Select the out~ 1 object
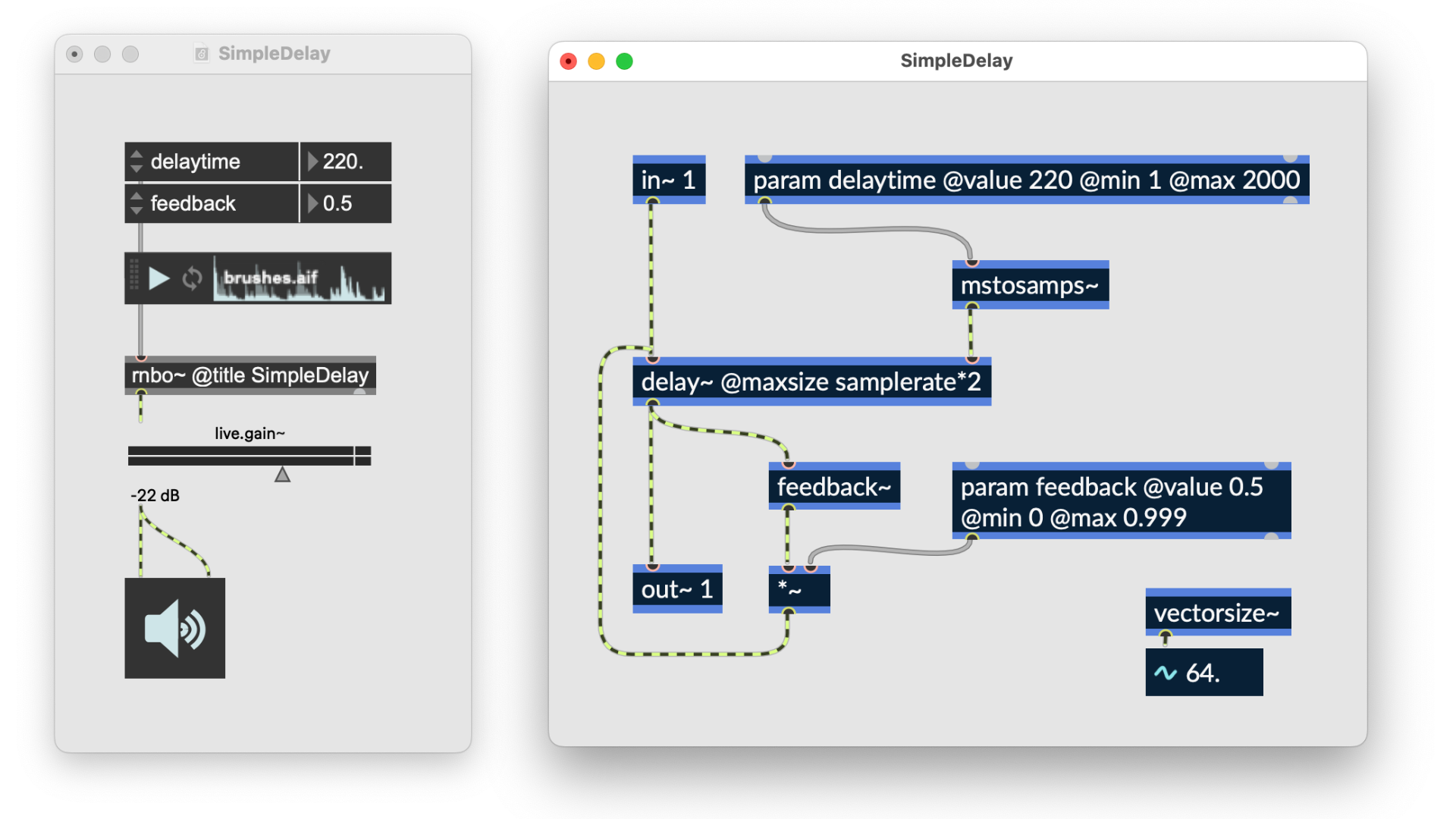 676,589
